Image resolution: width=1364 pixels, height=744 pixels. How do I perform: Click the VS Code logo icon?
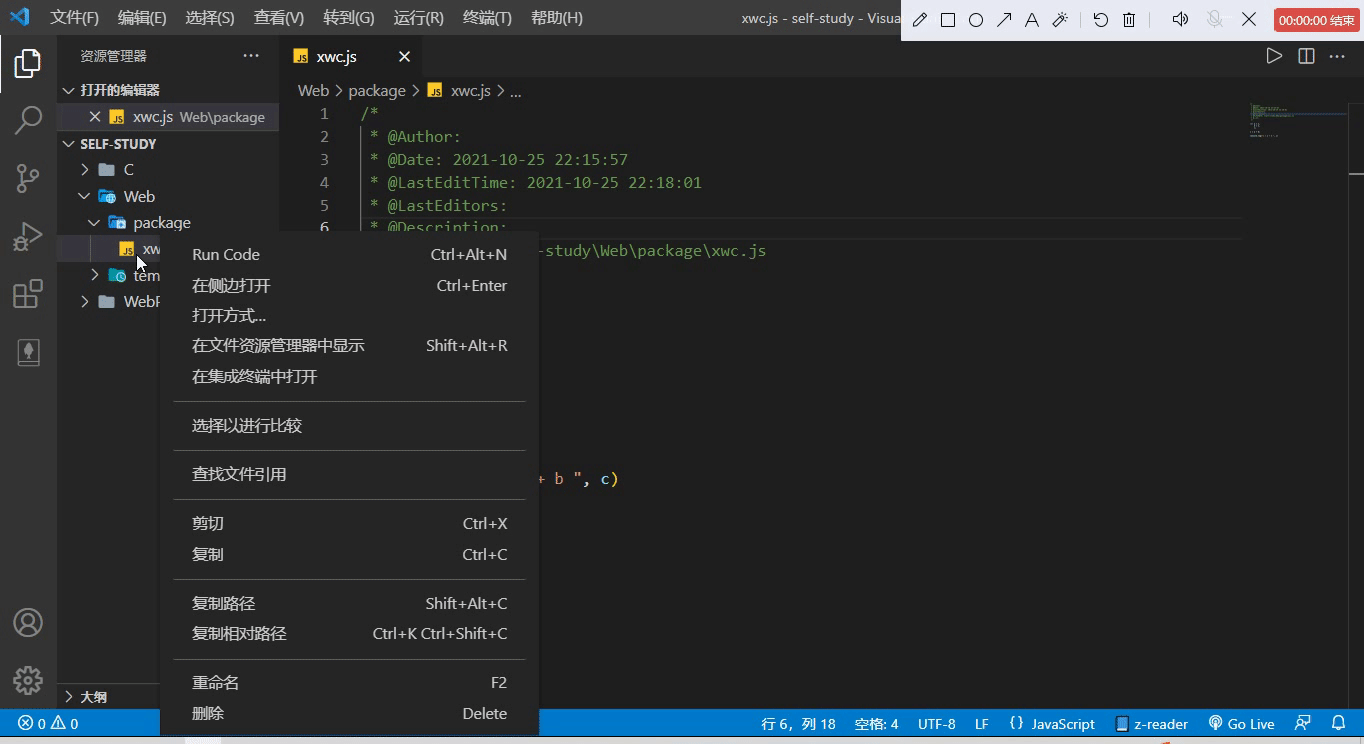pyautogui.click(x=20, y=17)
